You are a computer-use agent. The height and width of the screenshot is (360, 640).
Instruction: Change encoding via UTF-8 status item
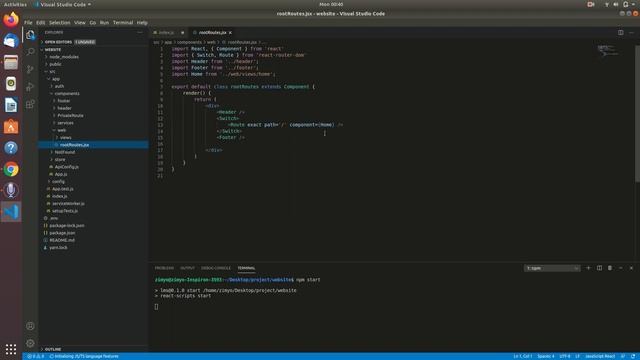(565, 356)
